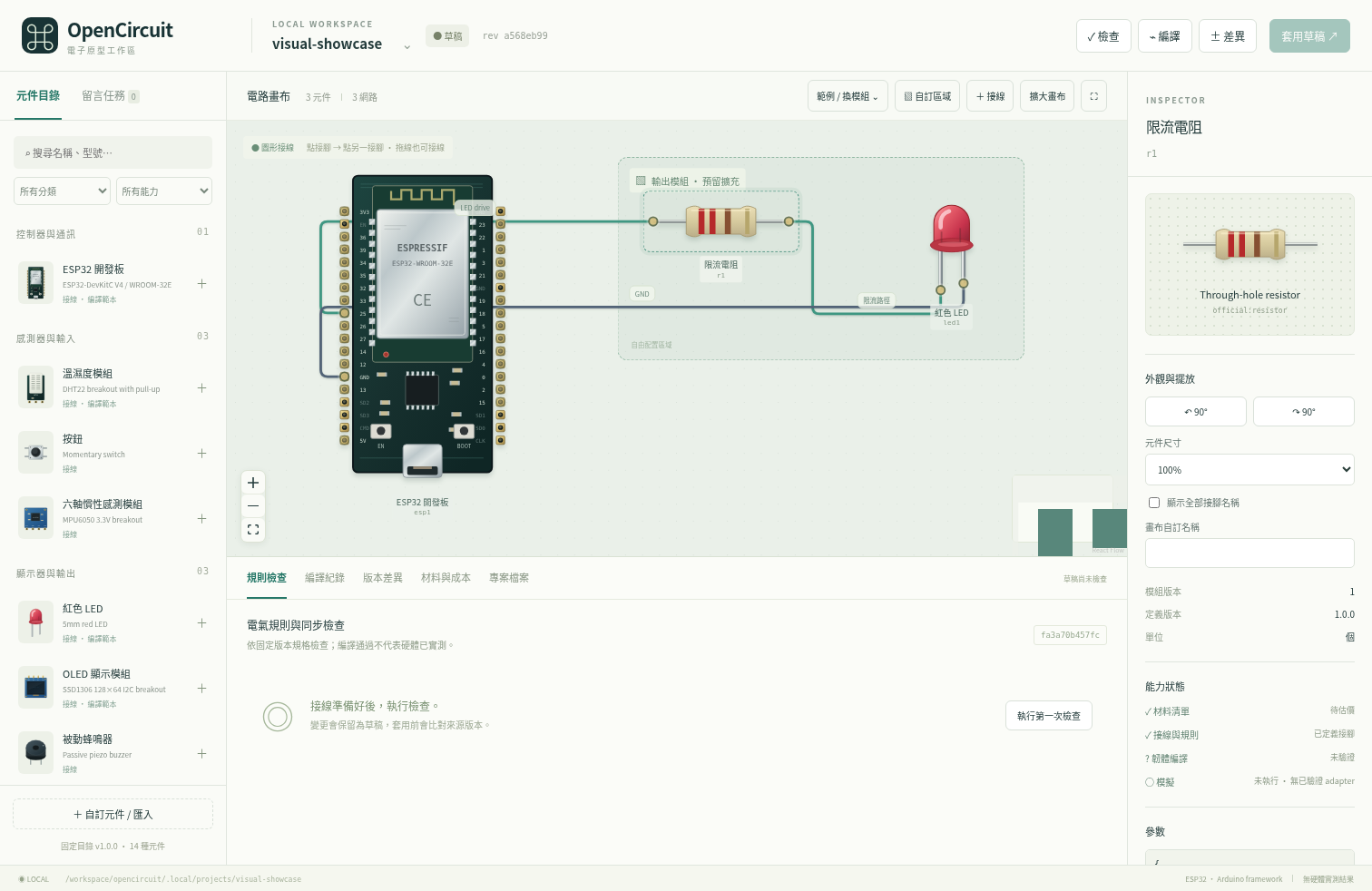This screenshot has width=1372, height=891.
Task: Rotate component clockwise 90°
Action: [1304, 412]
